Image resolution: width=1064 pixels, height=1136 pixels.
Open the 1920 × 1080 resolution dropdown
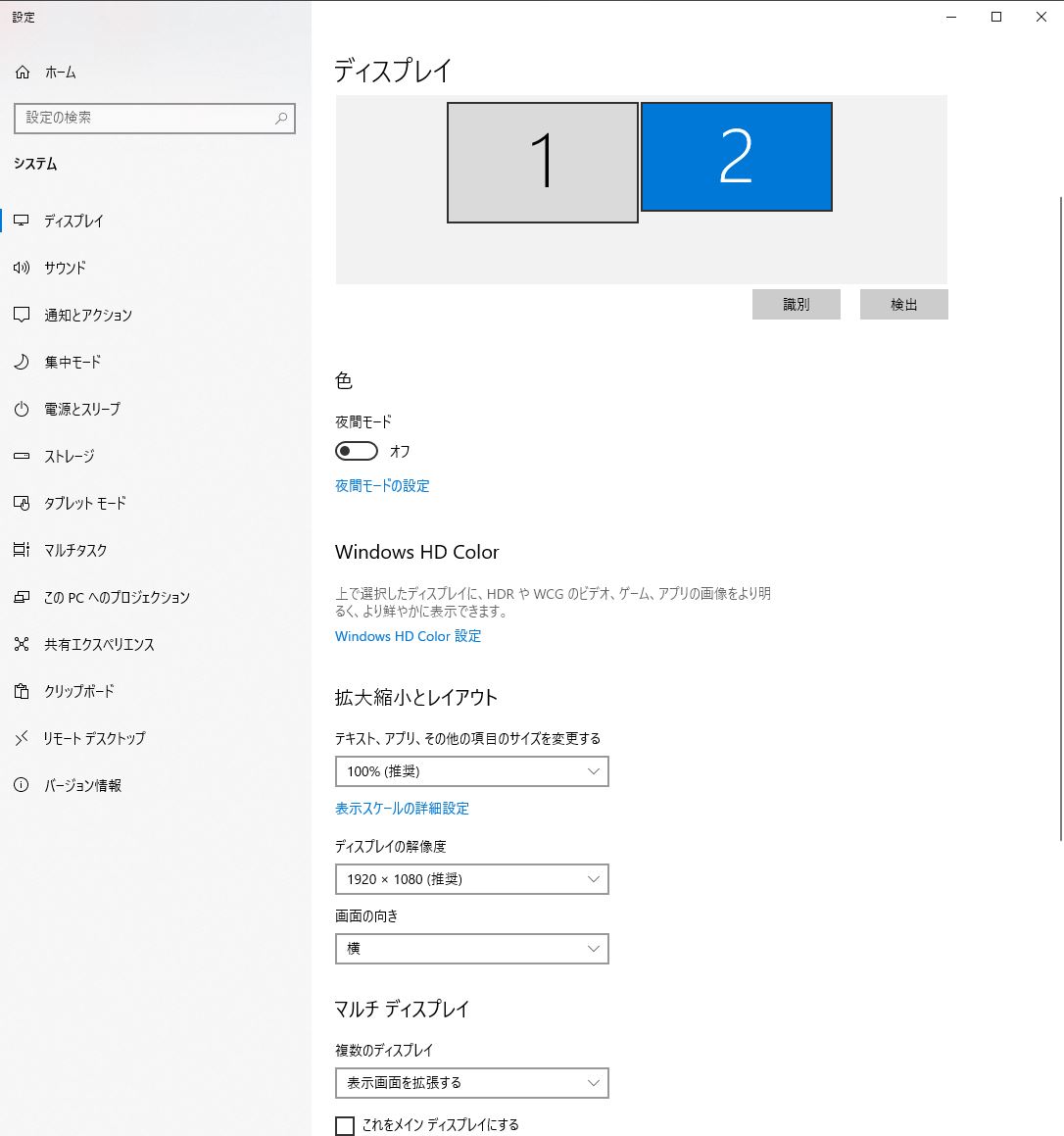click(471, 879)
